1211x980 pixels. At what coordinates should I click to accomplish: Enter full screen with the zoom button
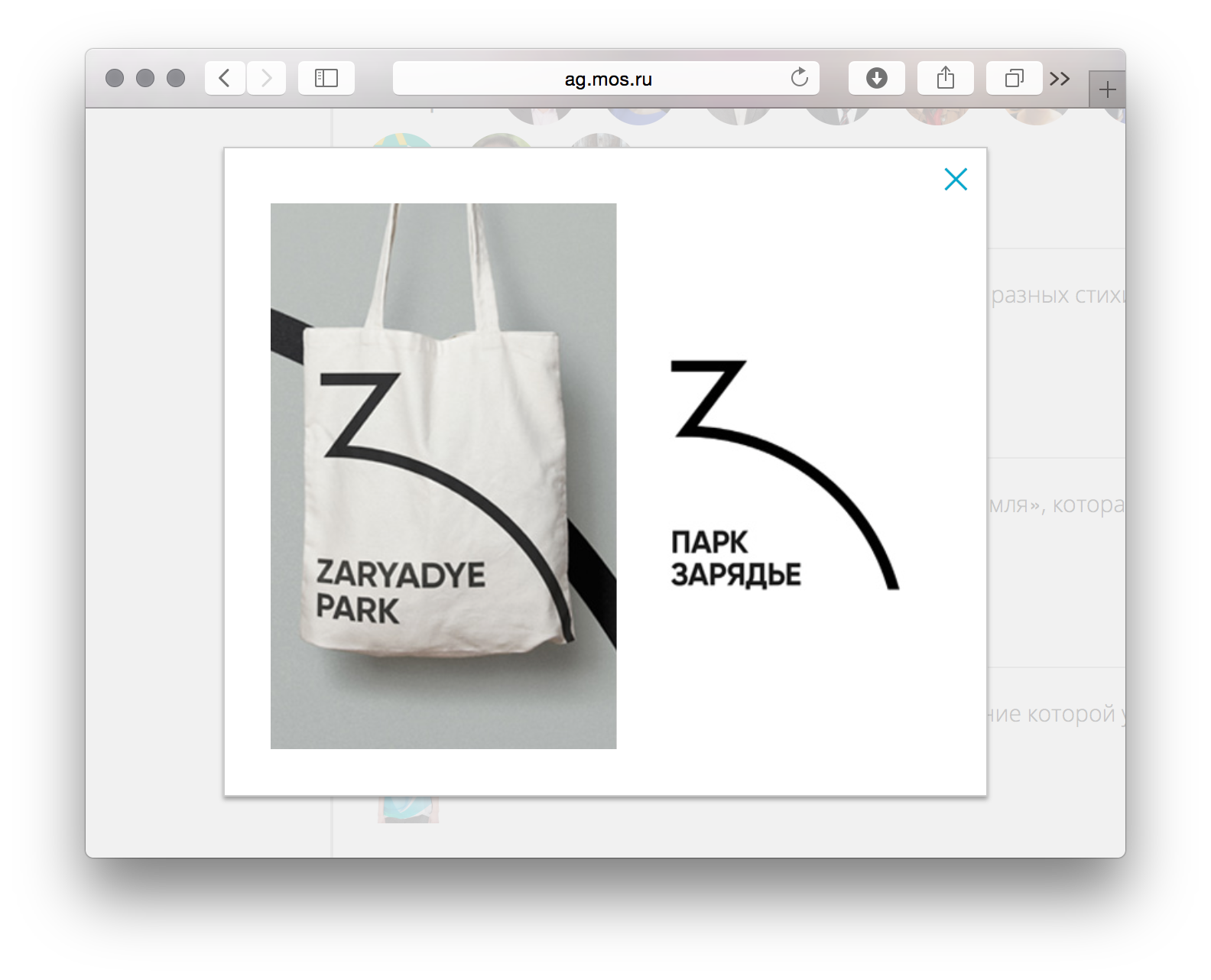click(x=176, y=78)
